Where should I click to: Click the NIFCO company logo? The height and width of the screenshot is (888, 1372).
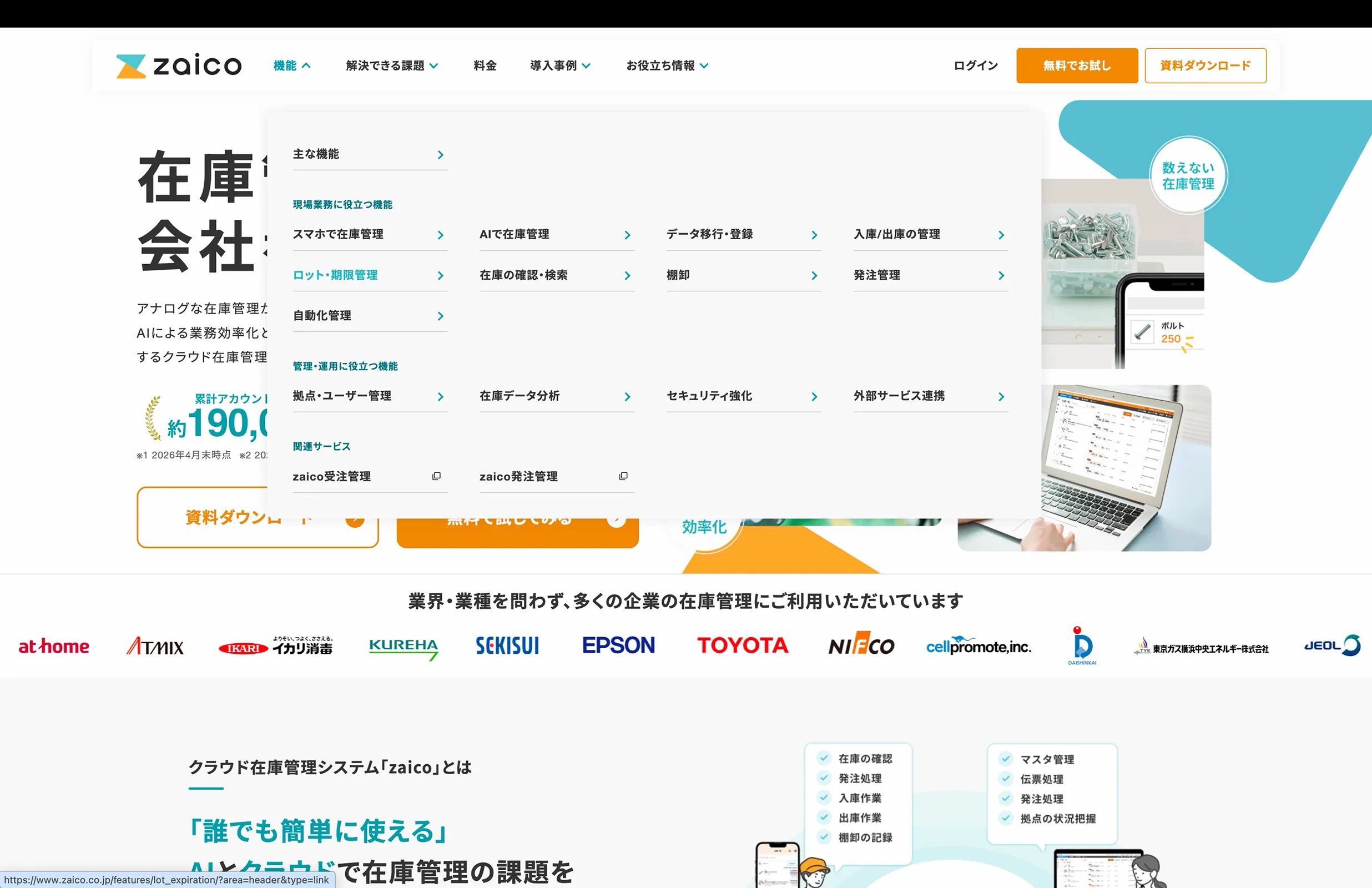pos(861,643)
